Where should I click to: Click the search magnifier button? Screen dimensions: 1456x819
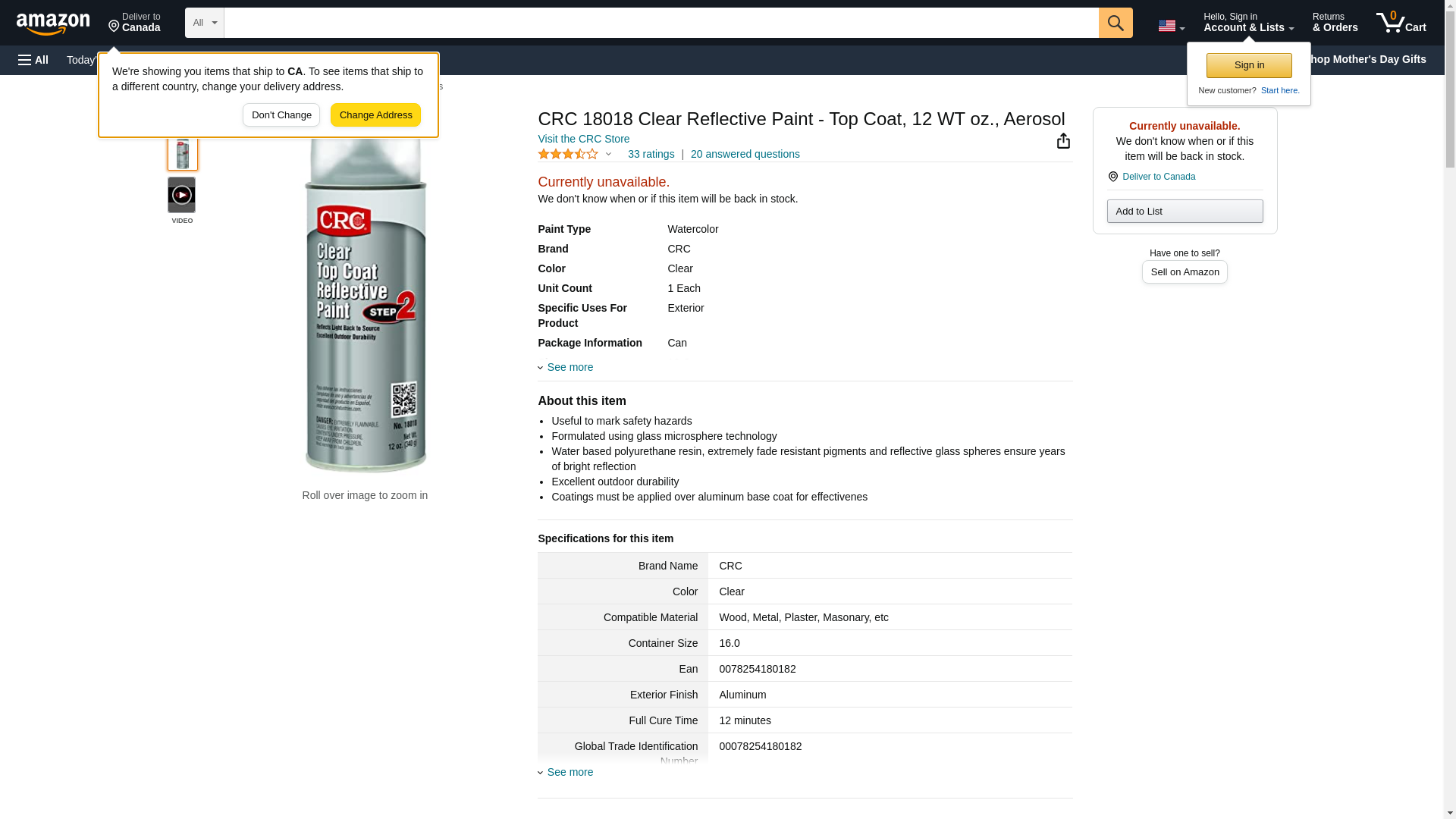click(x=1115, y=23)
